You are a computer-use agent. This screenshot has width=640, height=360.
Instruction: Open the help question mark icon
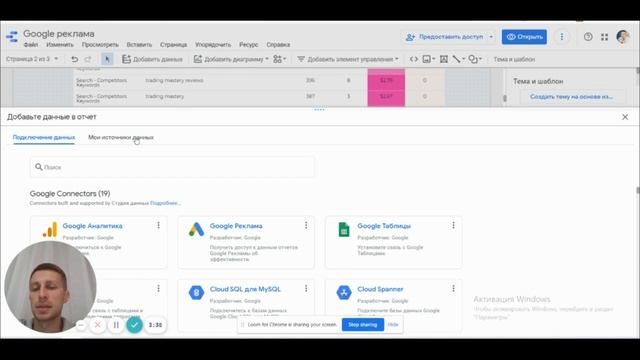point(588,37)
